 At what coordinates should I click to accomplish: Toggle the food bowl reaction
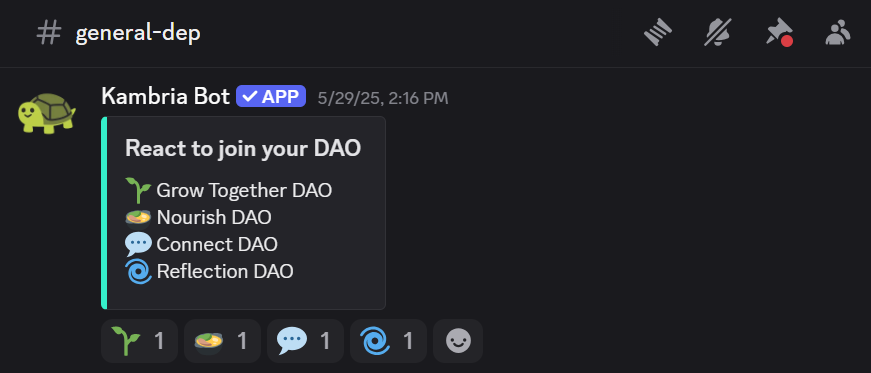[x=222, y=341]
